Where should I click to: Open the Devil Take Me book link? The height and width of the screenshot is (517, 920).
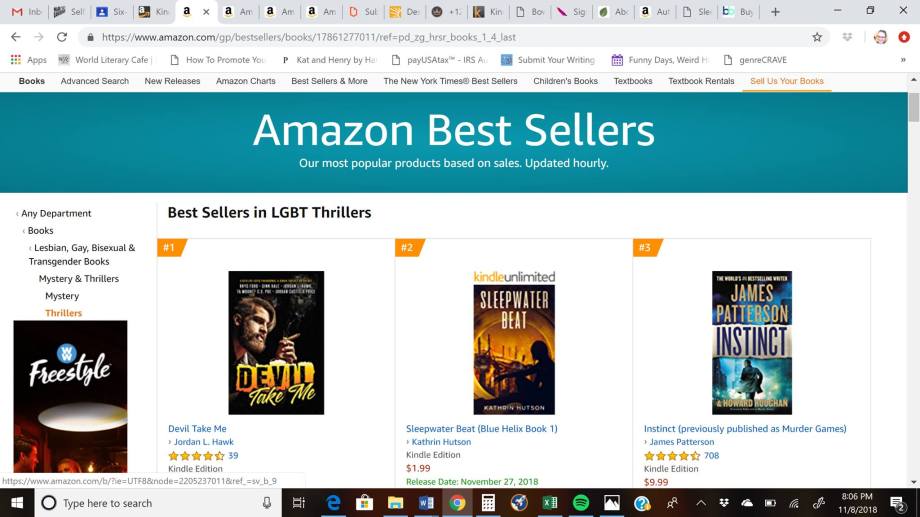click(197, 429)
